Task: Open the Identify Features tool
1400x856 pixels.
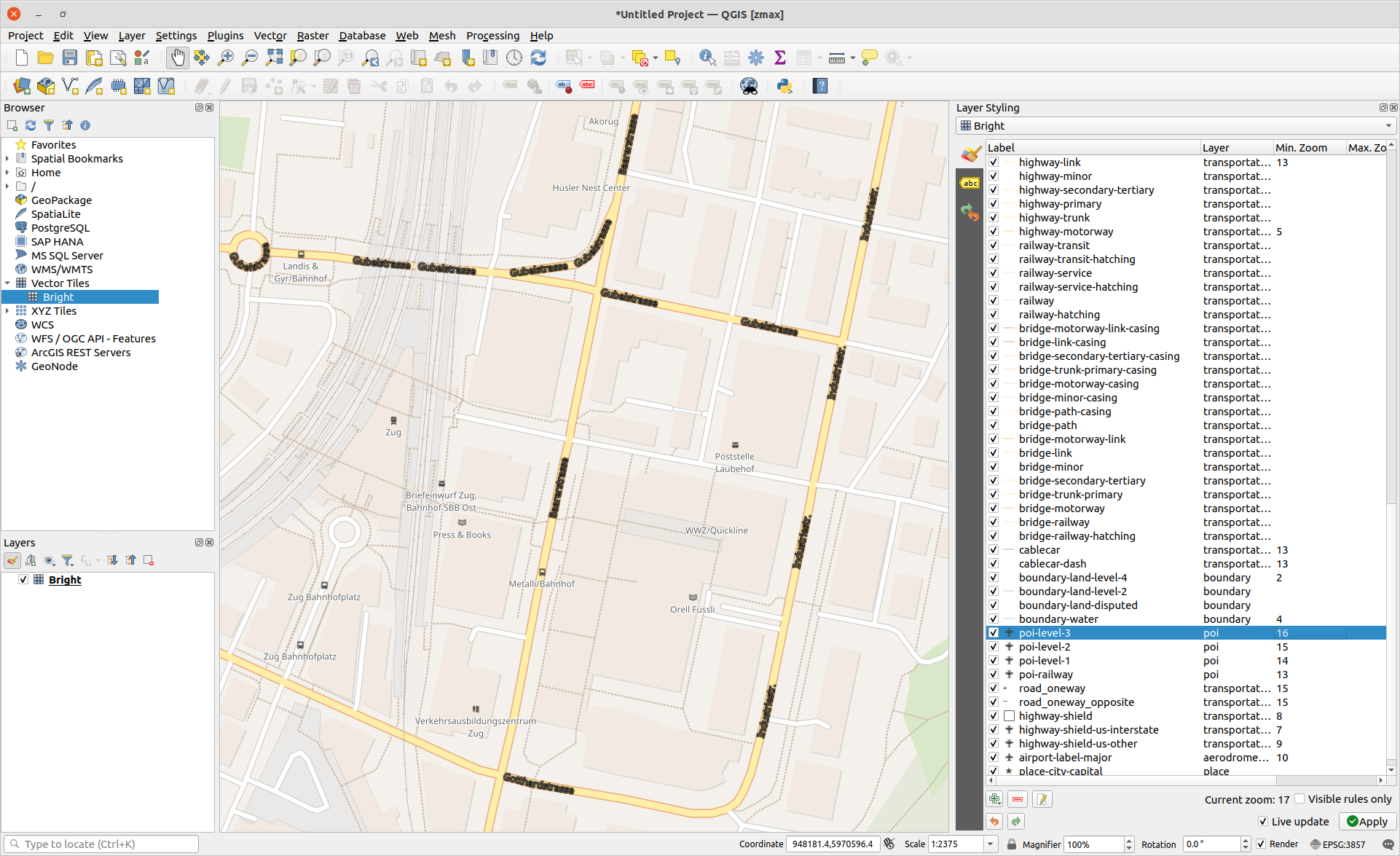Action: coord(707,58)
